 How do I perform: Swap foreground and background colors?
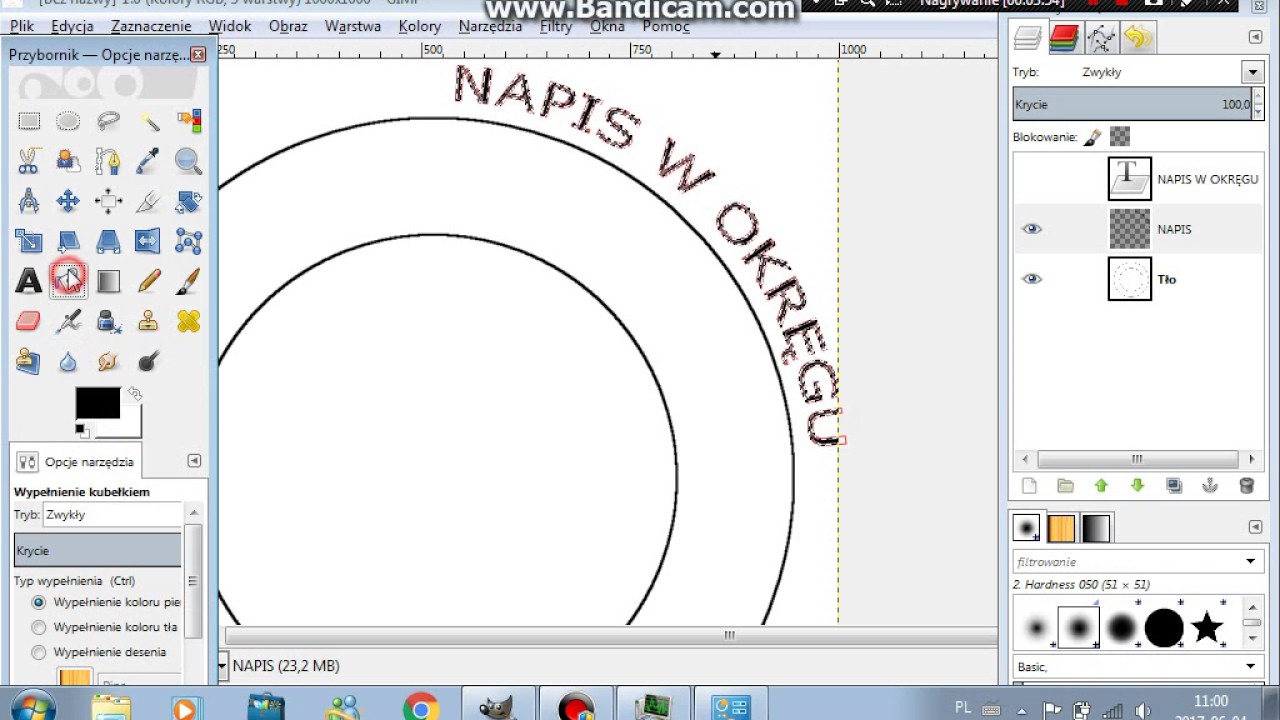click(x=135, y=394)
